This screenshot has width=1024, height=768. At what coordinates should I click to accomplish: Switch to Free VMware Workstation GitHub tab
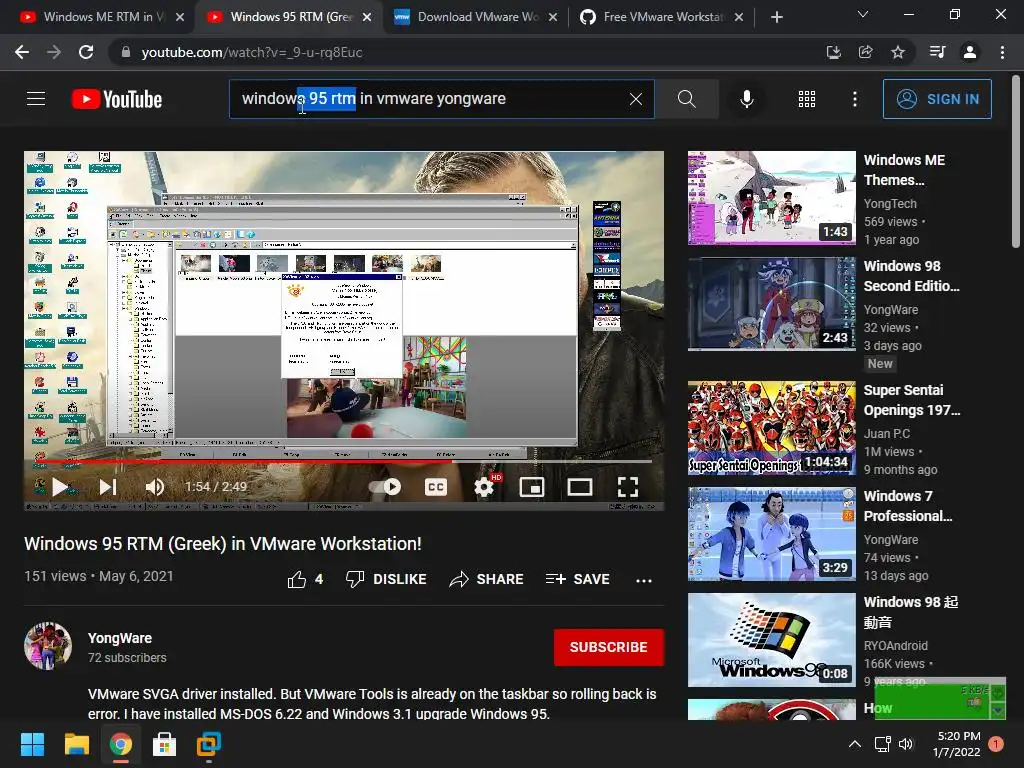pyautogui.click(x=660, y=17)
